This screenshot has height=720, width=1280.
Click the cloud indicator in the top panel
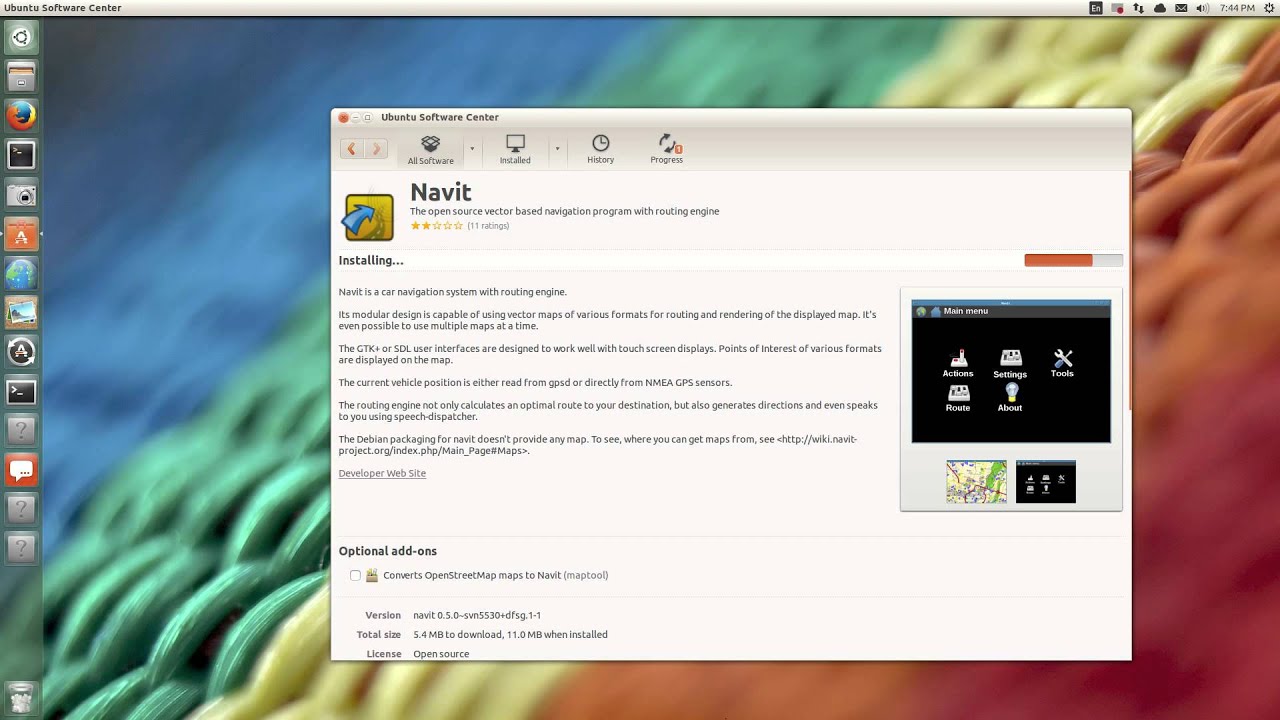[1160, 8]
